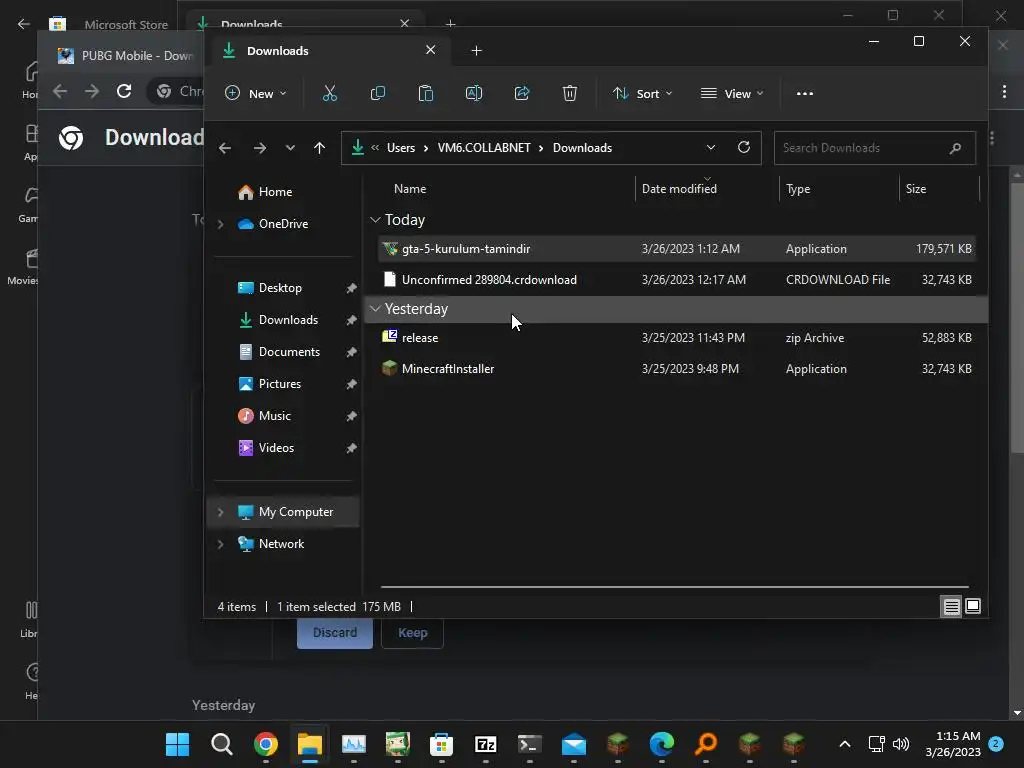Click horizontal scrollbar in file list
1024x768 pixels.
coord(675,586)
